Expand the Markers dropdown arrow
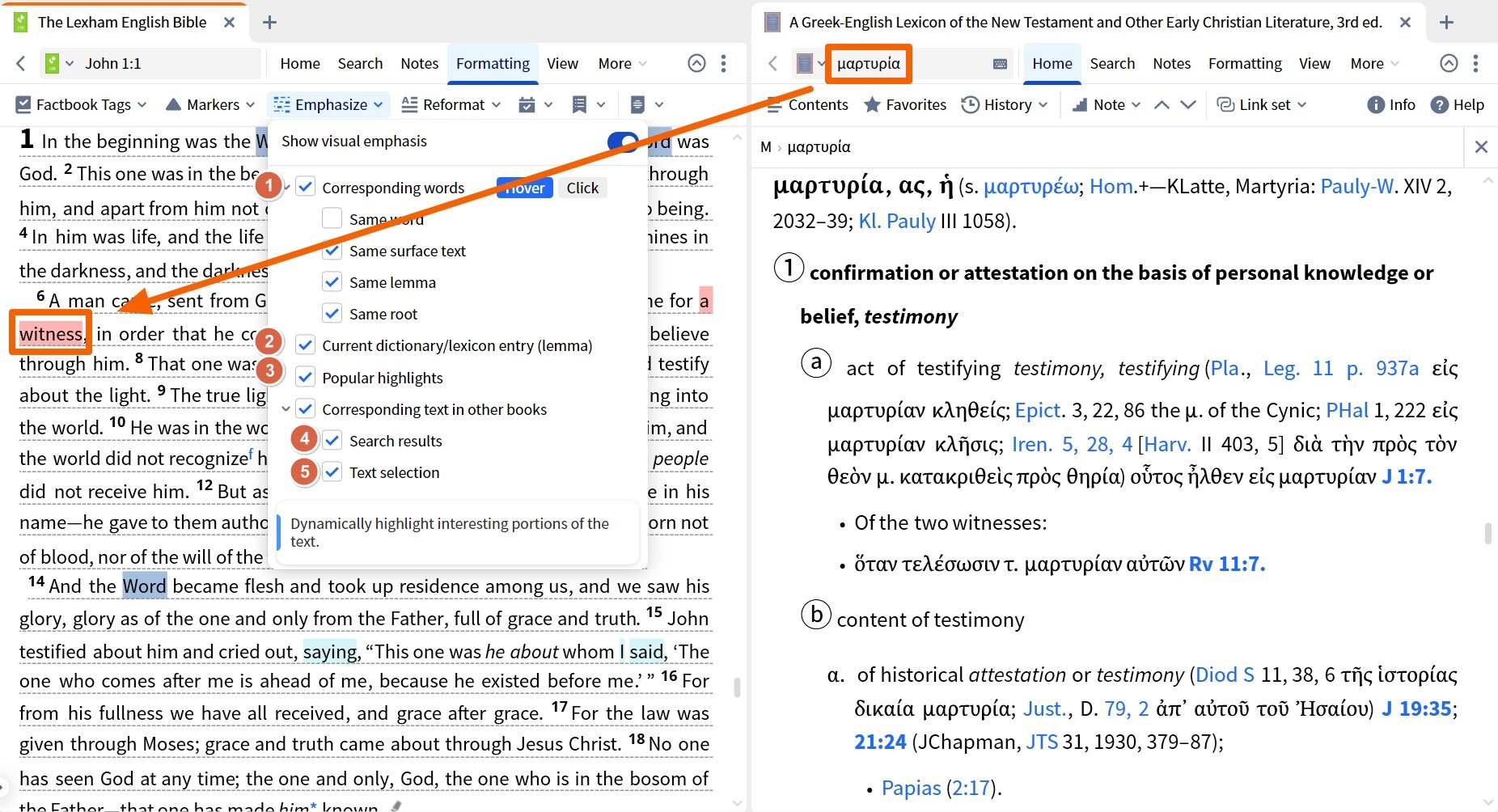This screenshot has width=1498, height=812. click(x=251, y=105)
